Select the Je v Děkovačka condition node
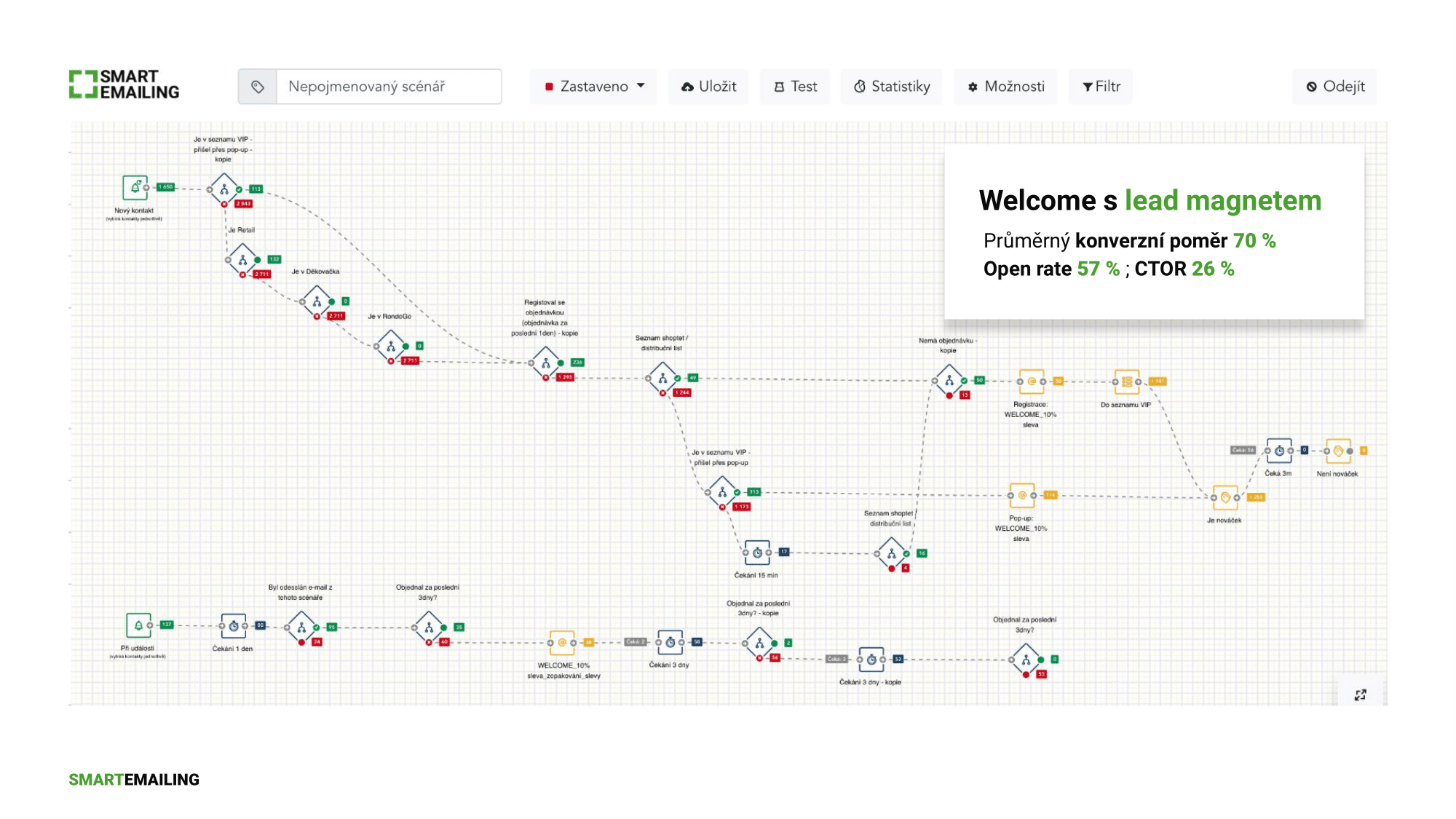This screenshot has width=1456, height=819. (x=317, y=301)
